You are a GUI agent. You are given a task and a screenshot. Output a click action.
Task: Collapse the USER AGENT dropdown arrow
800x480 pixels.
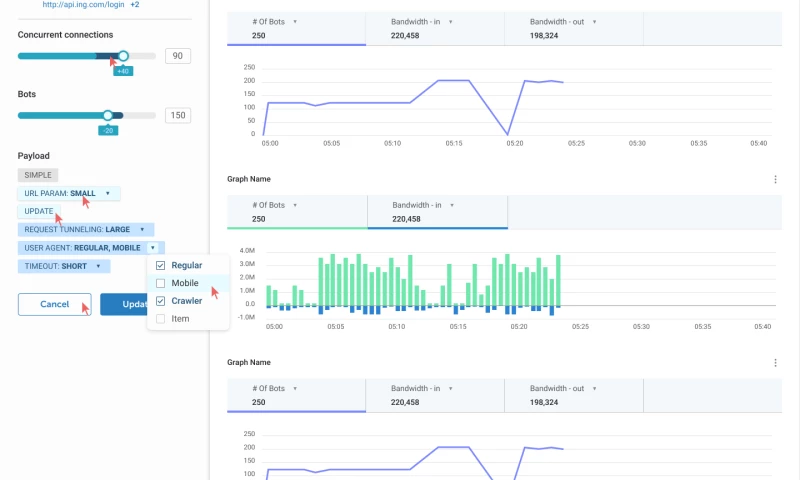(152, 247)
